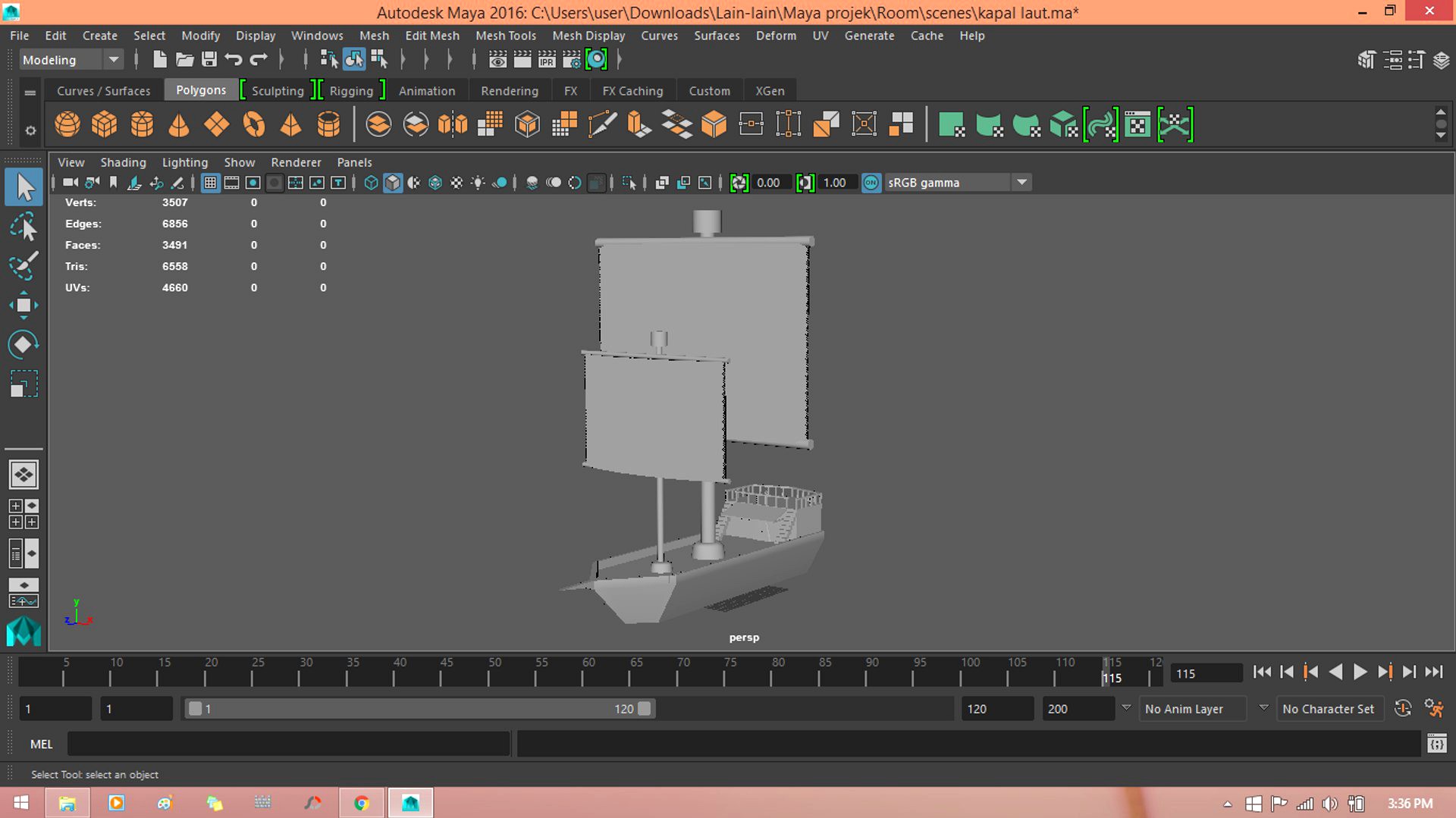
Task: Activate the Rotate tool
Action: click(24, 345)
